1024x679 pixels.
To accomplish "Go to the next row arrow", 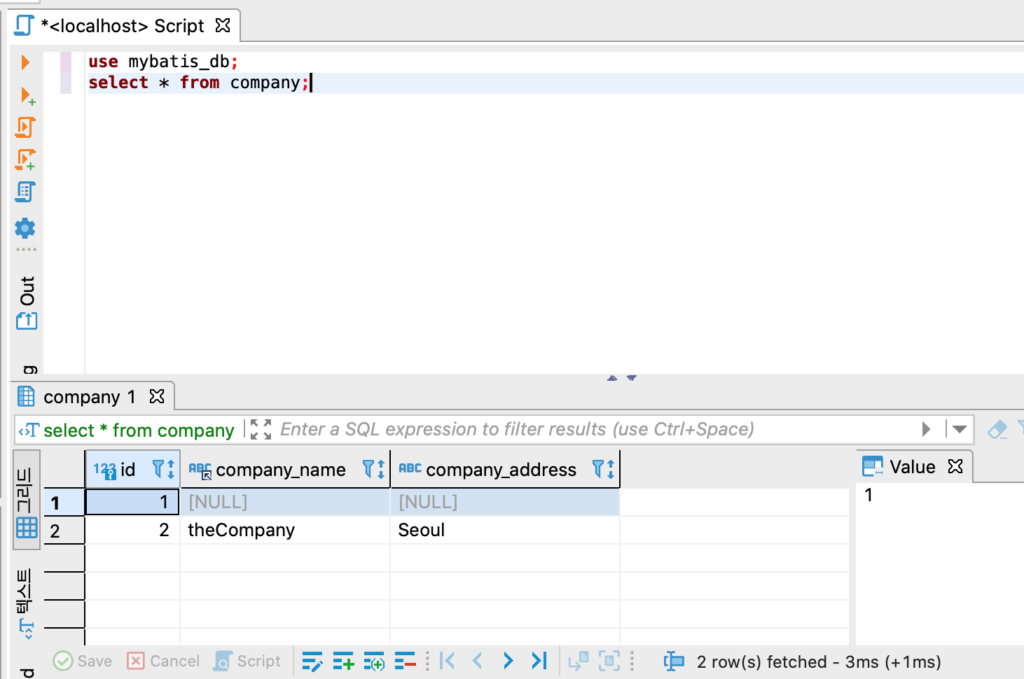I will coord(508,661).
